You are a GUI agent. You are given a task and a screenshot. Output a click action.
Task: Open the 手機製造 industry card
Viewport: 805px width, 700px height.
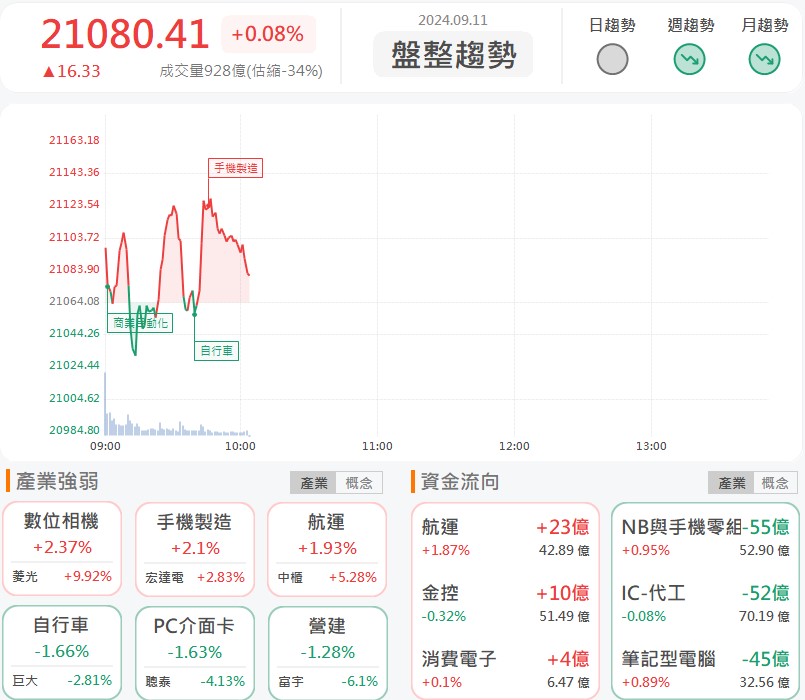point(195,548)
